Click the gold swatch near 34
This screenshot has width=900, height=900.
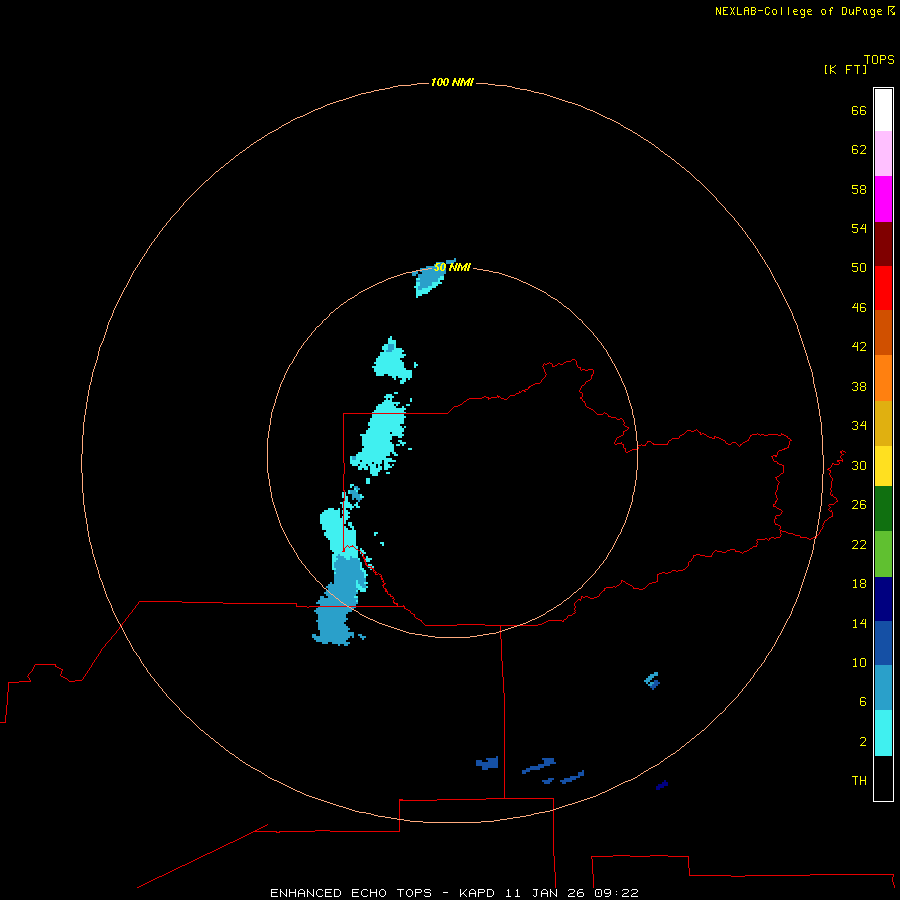tap(883, 423)
